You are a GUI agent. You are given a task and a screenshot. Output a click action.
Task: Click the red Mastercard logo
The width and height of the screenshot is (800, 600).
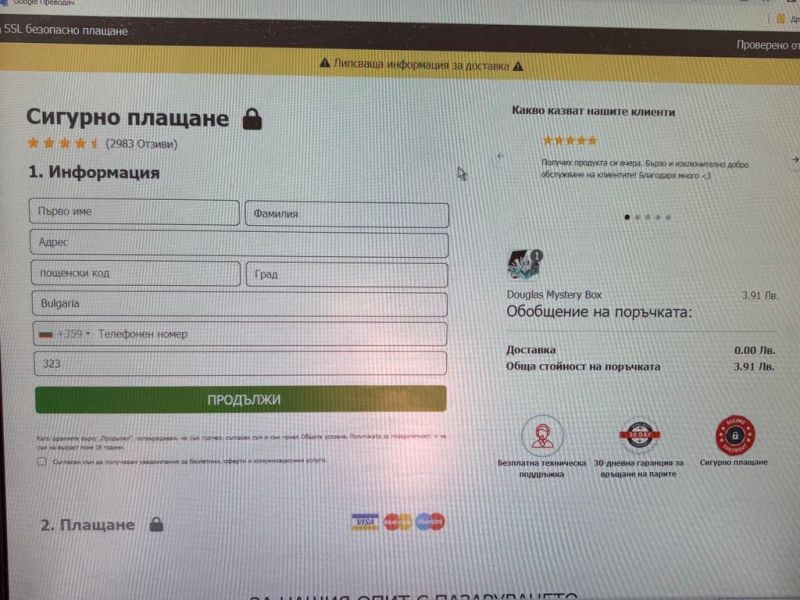click(x=398, y=522)
